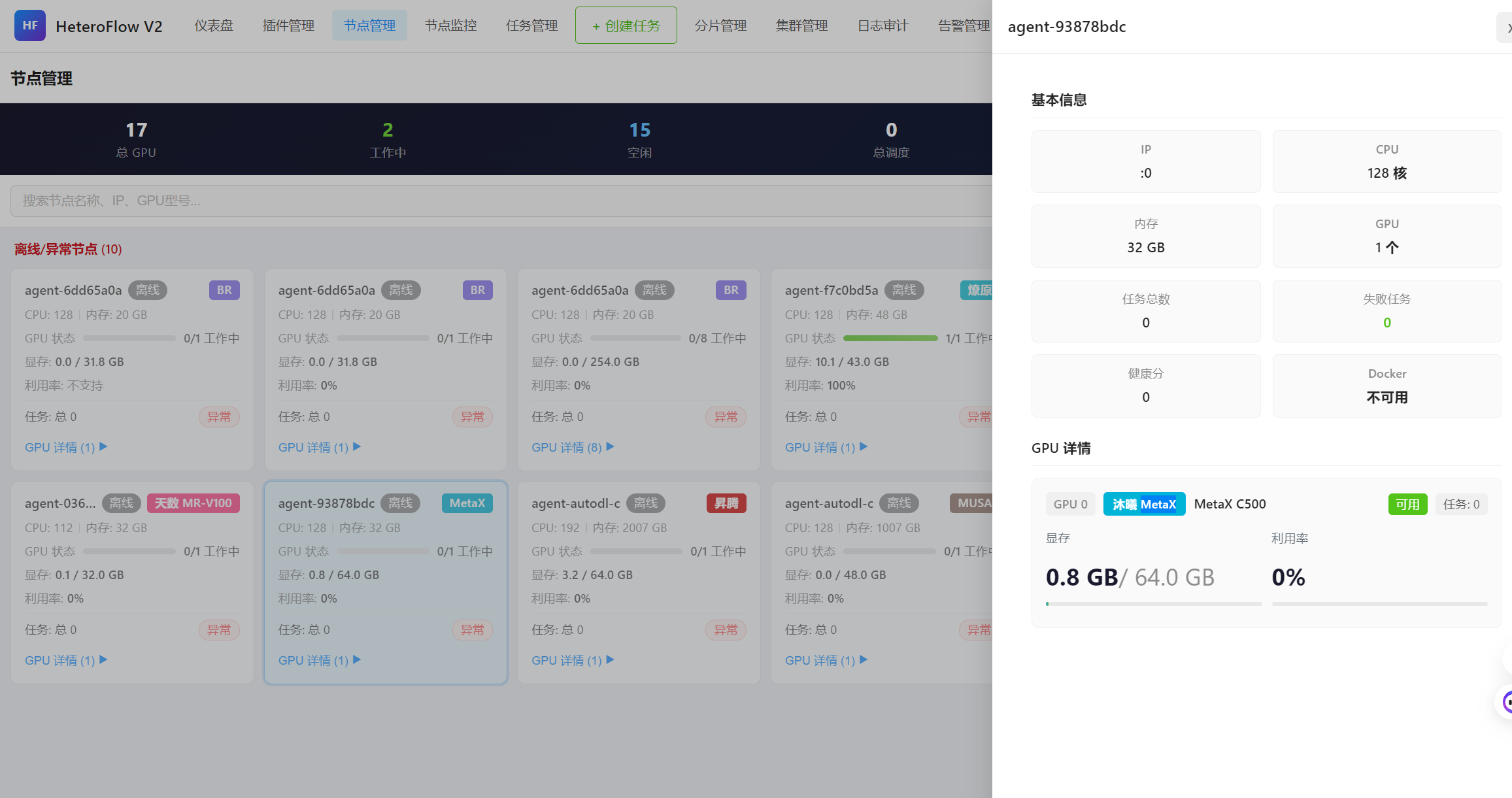Click the HF HeteroFlow logo icon
The width and height of the screenshot is (1512, 798).
[29, 25]
